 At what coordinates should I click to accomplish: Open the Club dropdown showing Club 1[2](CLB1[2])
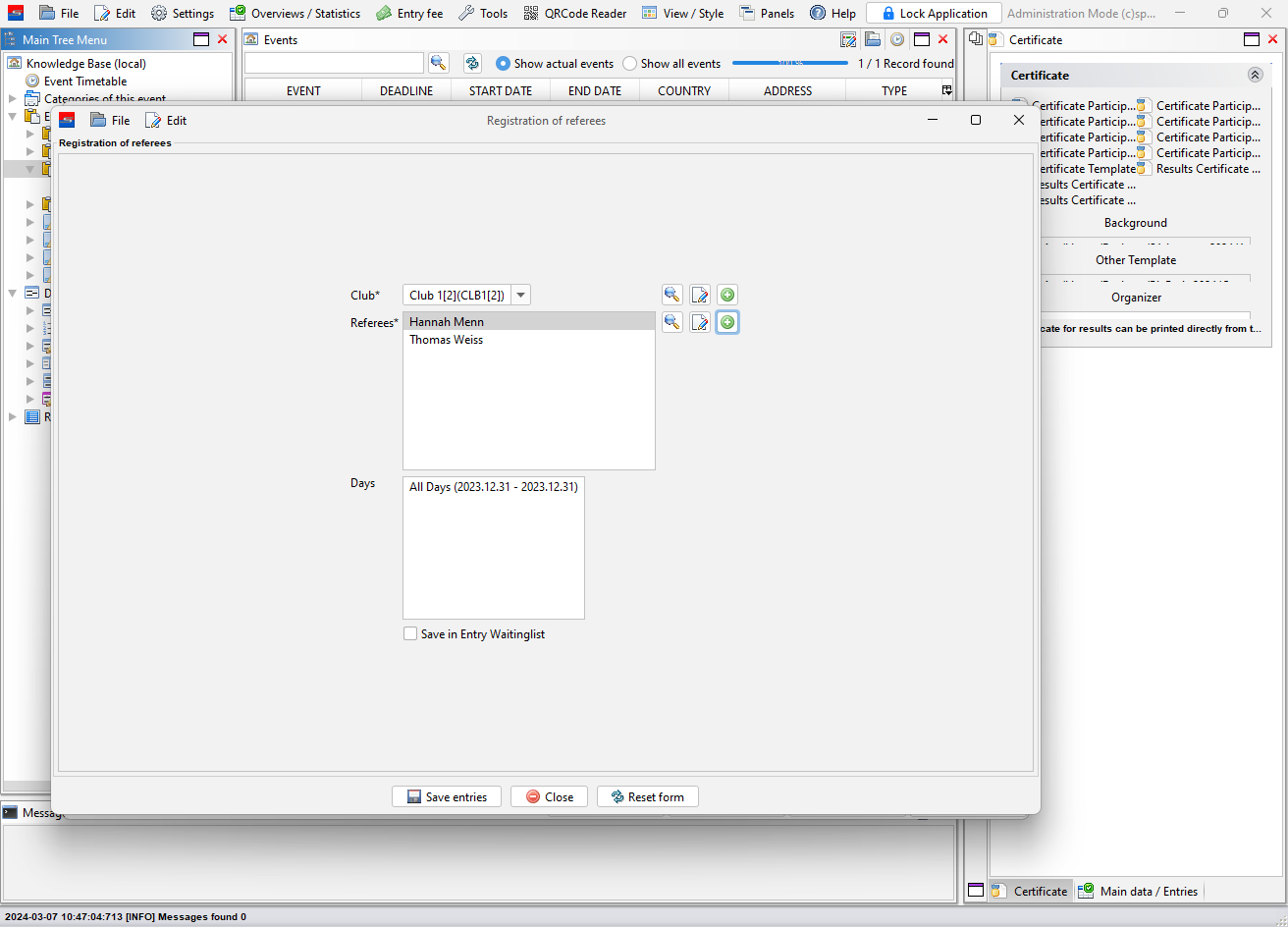coord(521,295)
